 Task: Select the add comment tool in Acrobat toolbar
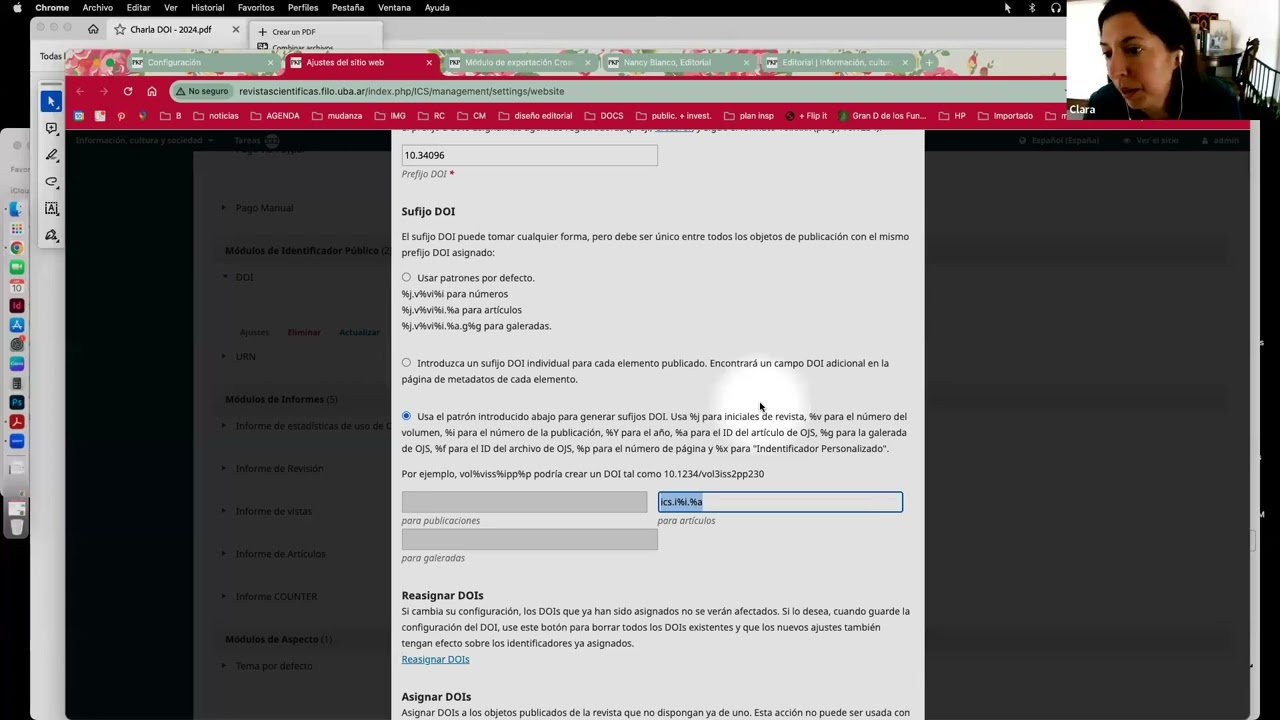pyautogui.click(x=51, y=129)
